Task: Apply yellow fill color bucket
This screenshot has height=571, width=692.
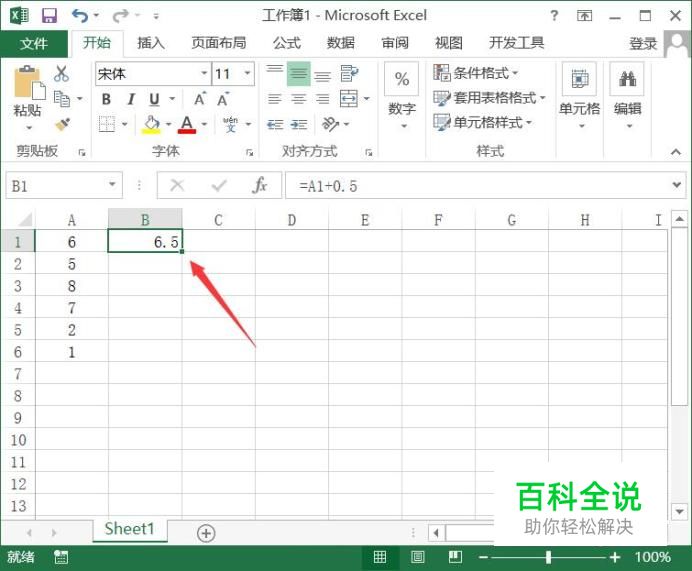Action: [151, 124]
